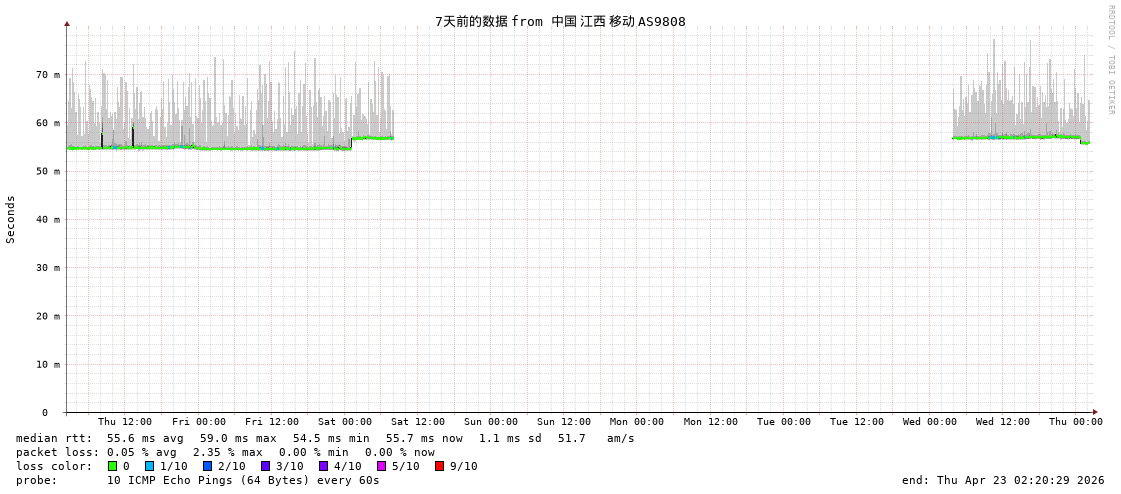
Task: Click the 70 m y-axis tick label
Action: pos(48,75)
